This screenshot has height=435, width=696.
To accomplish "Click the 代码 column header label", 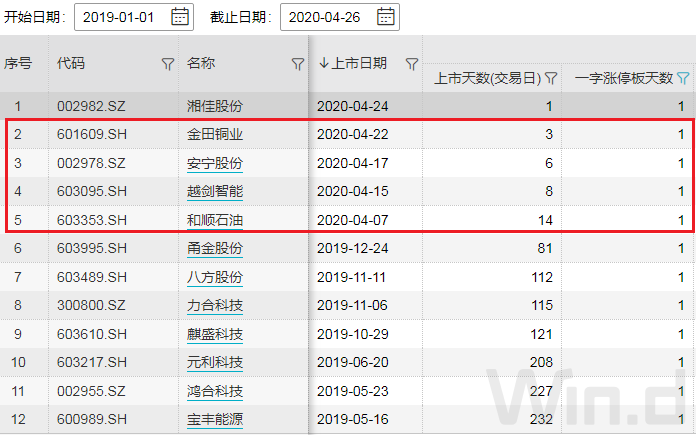I will (x=71, y=63).
